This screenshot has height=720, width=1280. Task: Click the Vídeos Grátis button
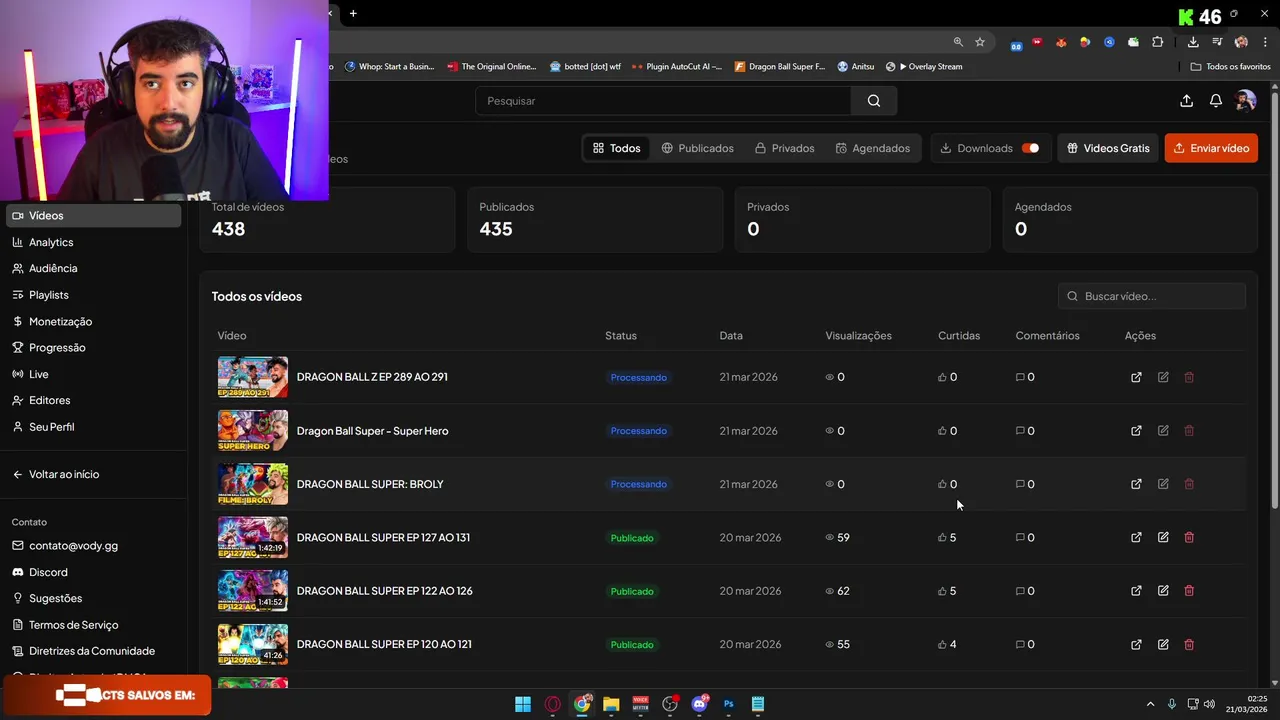tap(1108, 148)
